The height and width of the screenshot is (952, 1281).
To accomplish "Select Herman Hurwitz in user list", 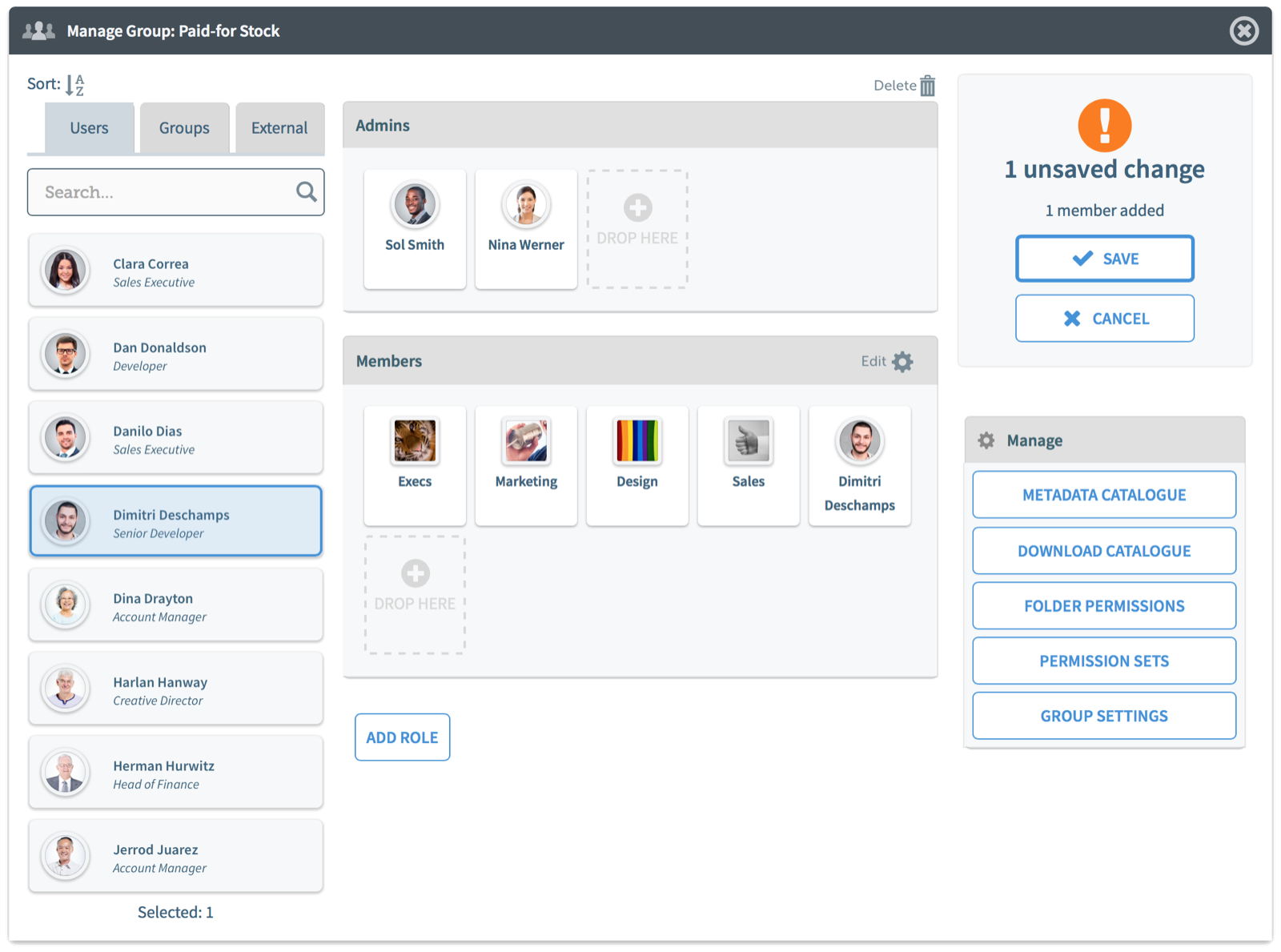I will [175, 772].
